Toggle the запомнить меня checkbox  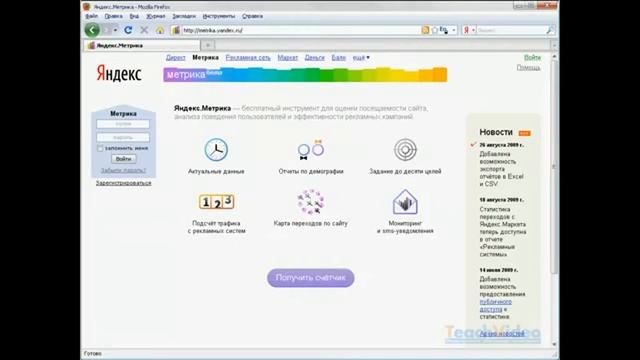pos(100,148)
